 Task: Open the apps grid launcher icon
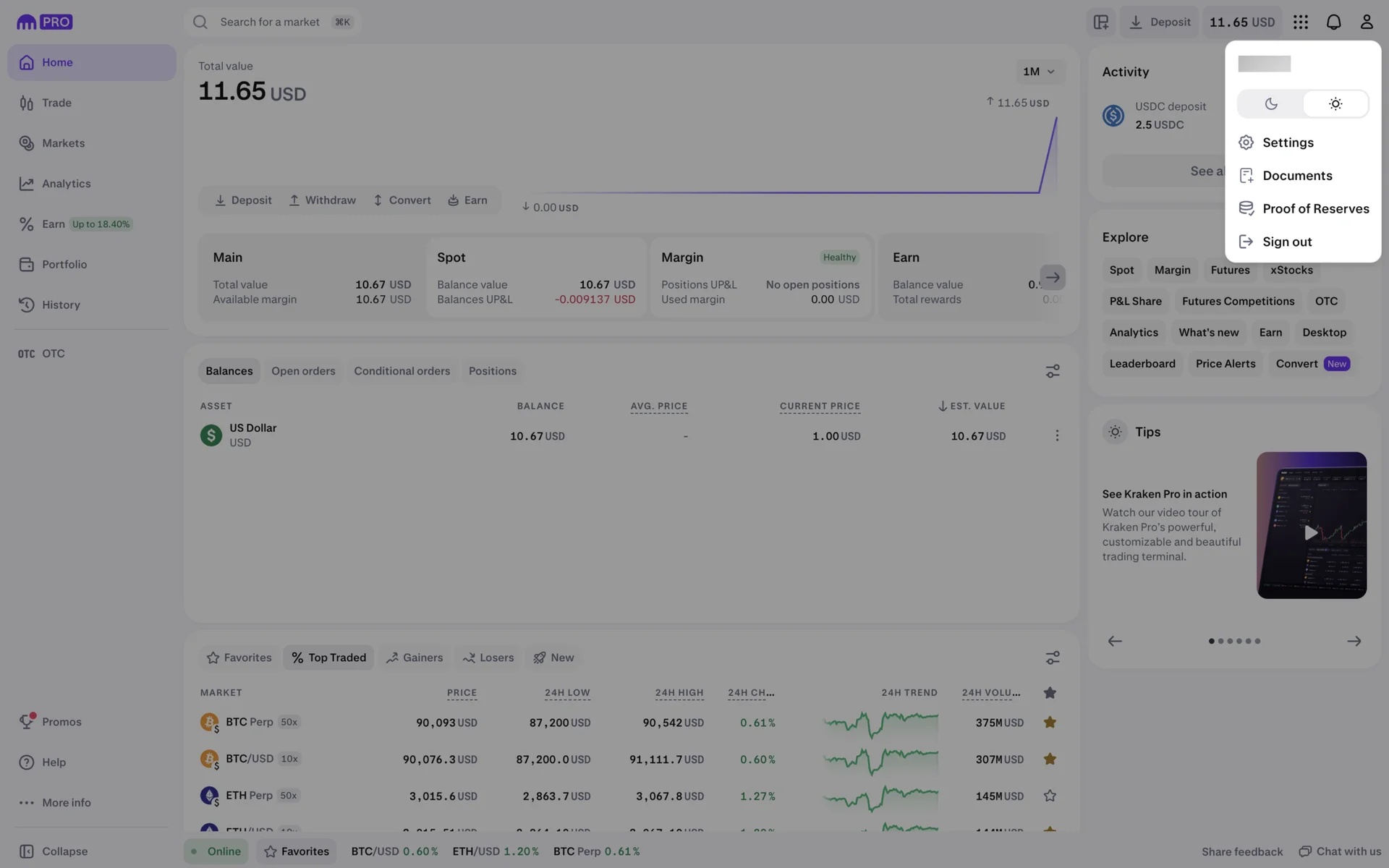pyautogui.click(x=1300, y=22)
